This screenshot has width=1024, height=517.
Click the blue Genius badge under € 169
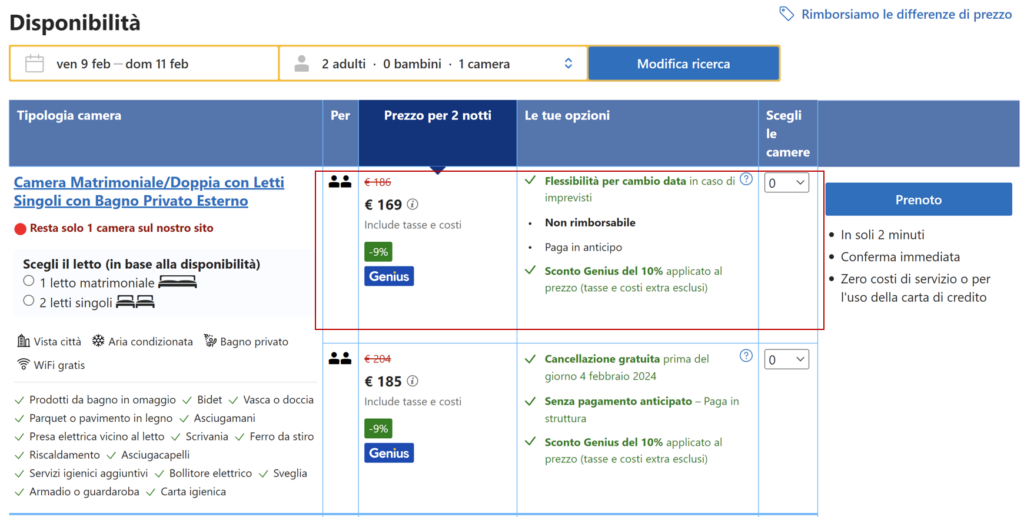pyautogui.click(x=389, y=276)
